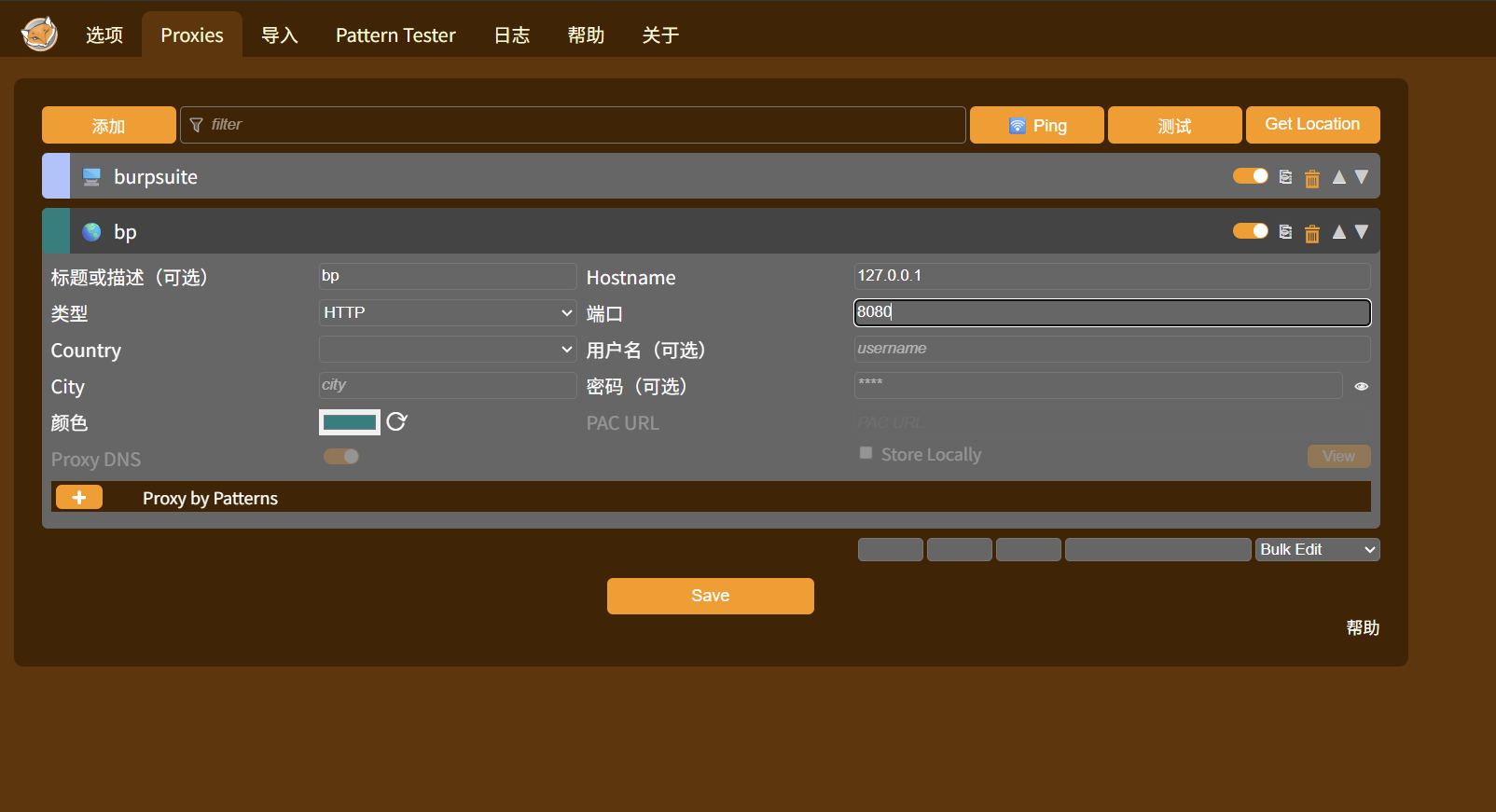Click the 测试 button
This screenshot has width=1496, height=812.
[1174, 125]
